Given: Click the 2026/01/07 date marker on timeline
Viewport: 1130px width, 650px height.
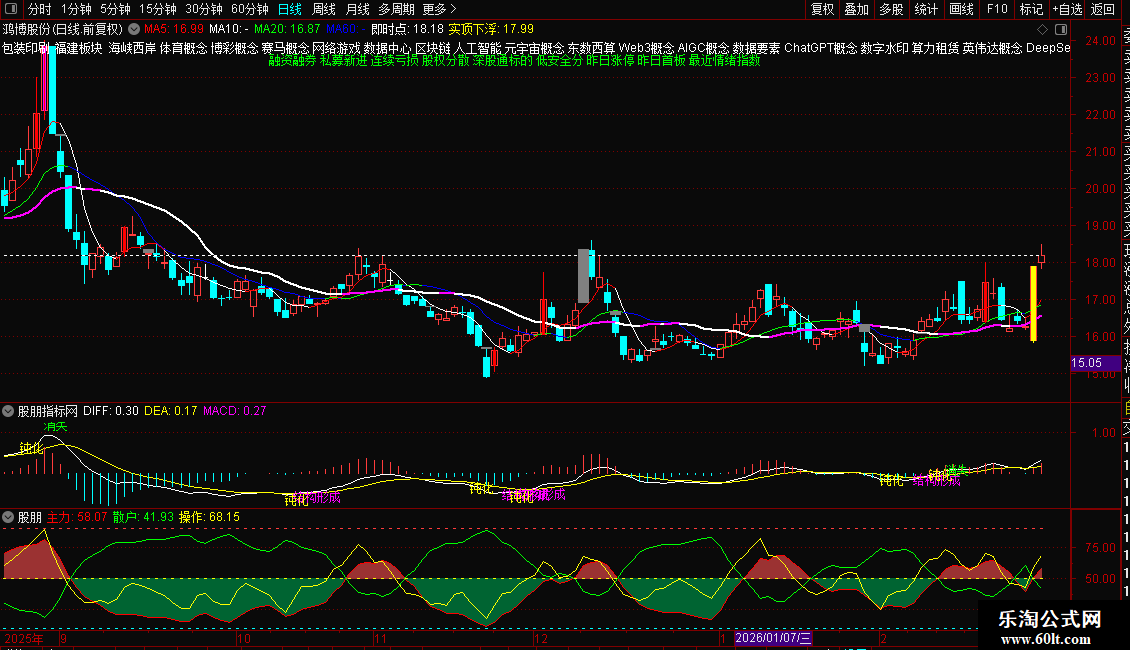Looking at the screenshot, I should tap(774, 637).
